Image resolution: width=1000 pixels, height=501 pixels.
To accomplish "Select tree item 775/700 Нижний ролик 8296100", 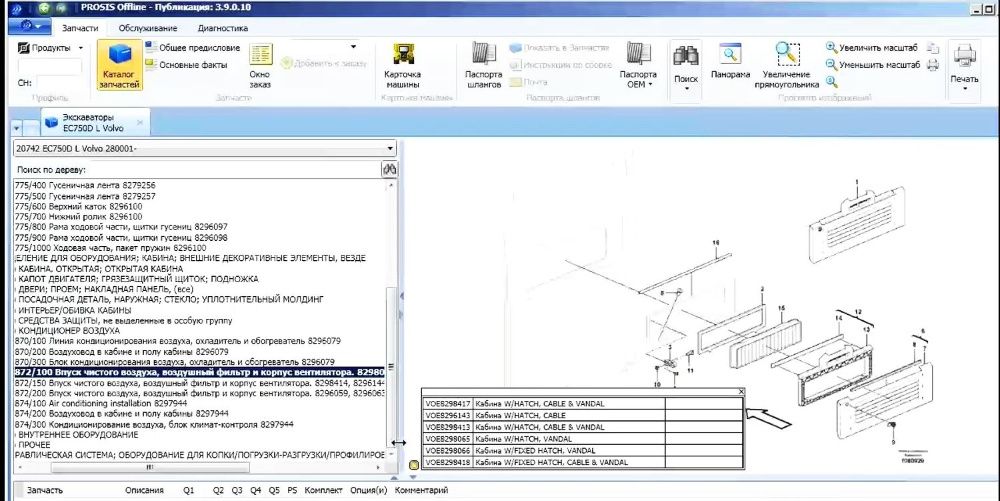I will coord(78,217).
